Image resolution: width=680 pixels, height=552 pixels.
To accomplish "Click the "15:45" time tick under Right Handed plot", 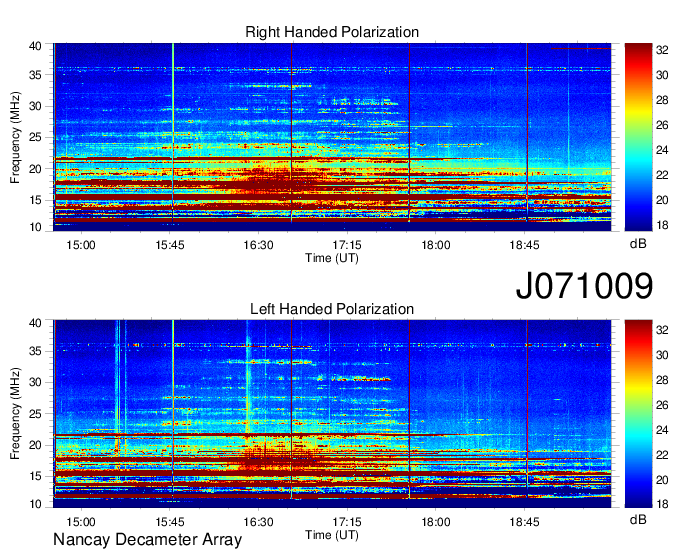I will coord(170,245).
